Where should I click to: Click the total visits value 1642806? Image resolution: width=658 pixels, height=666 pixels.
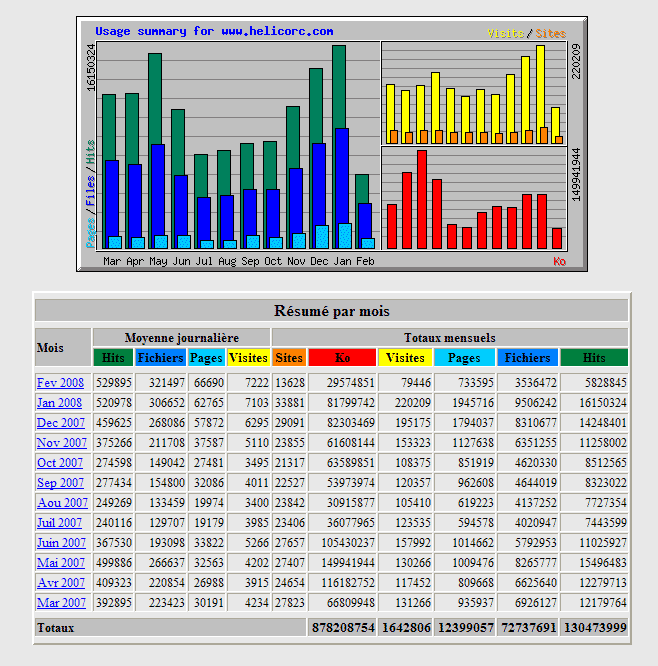click(x=406, y=628)
